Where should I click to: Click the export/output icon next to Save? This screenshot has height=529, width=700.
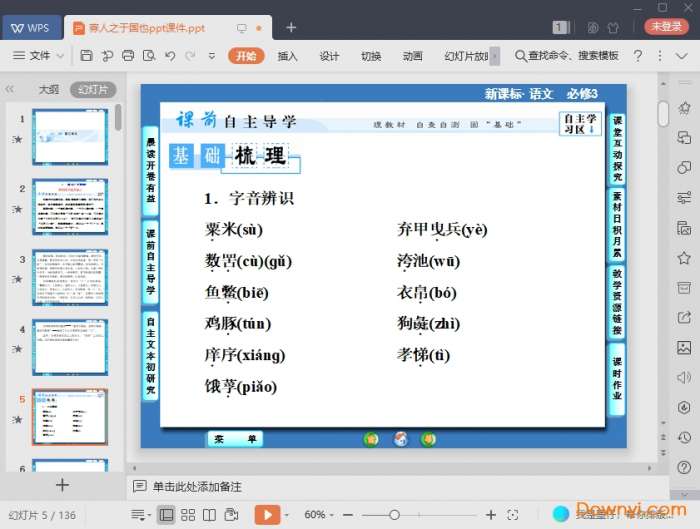(x=107, y=56)
